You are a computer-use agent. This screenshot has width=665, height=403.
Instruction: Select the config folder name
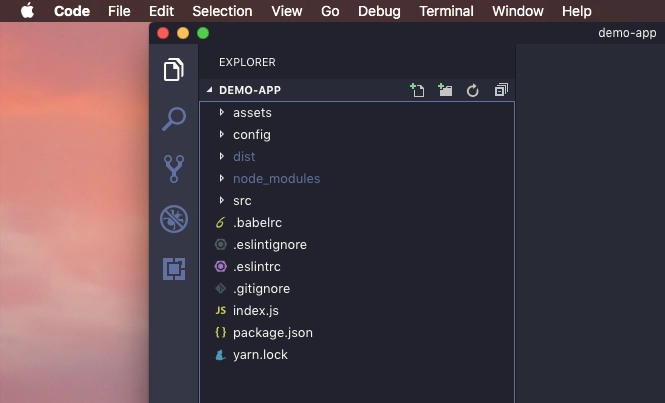coord(252,135)
